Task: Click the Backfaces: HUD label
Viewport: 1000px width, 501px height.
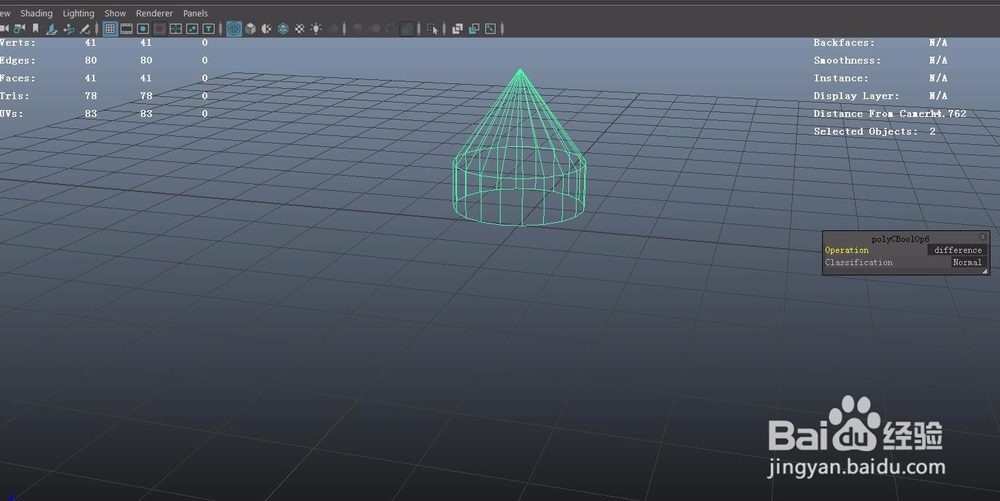Action: tap(844, 43)
